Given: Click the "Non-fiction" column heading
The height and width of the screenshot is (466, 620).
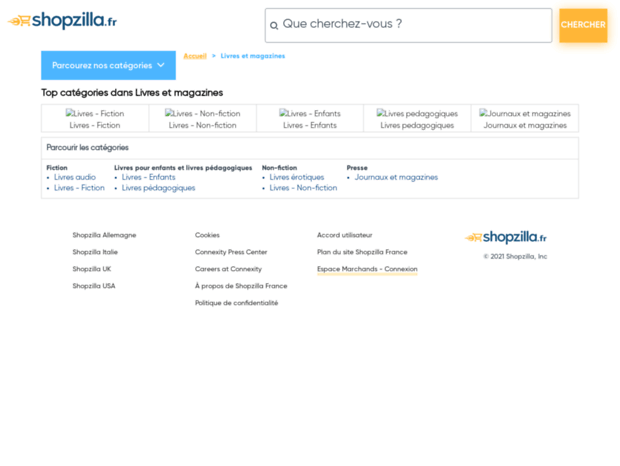Looking at the screenshot, I should (x=279, y=168).
